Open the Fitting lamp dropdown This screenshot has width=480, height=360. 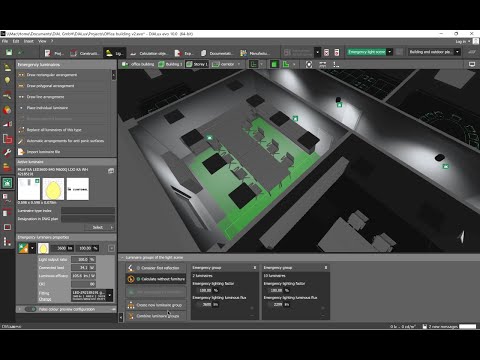click(110, 295)
